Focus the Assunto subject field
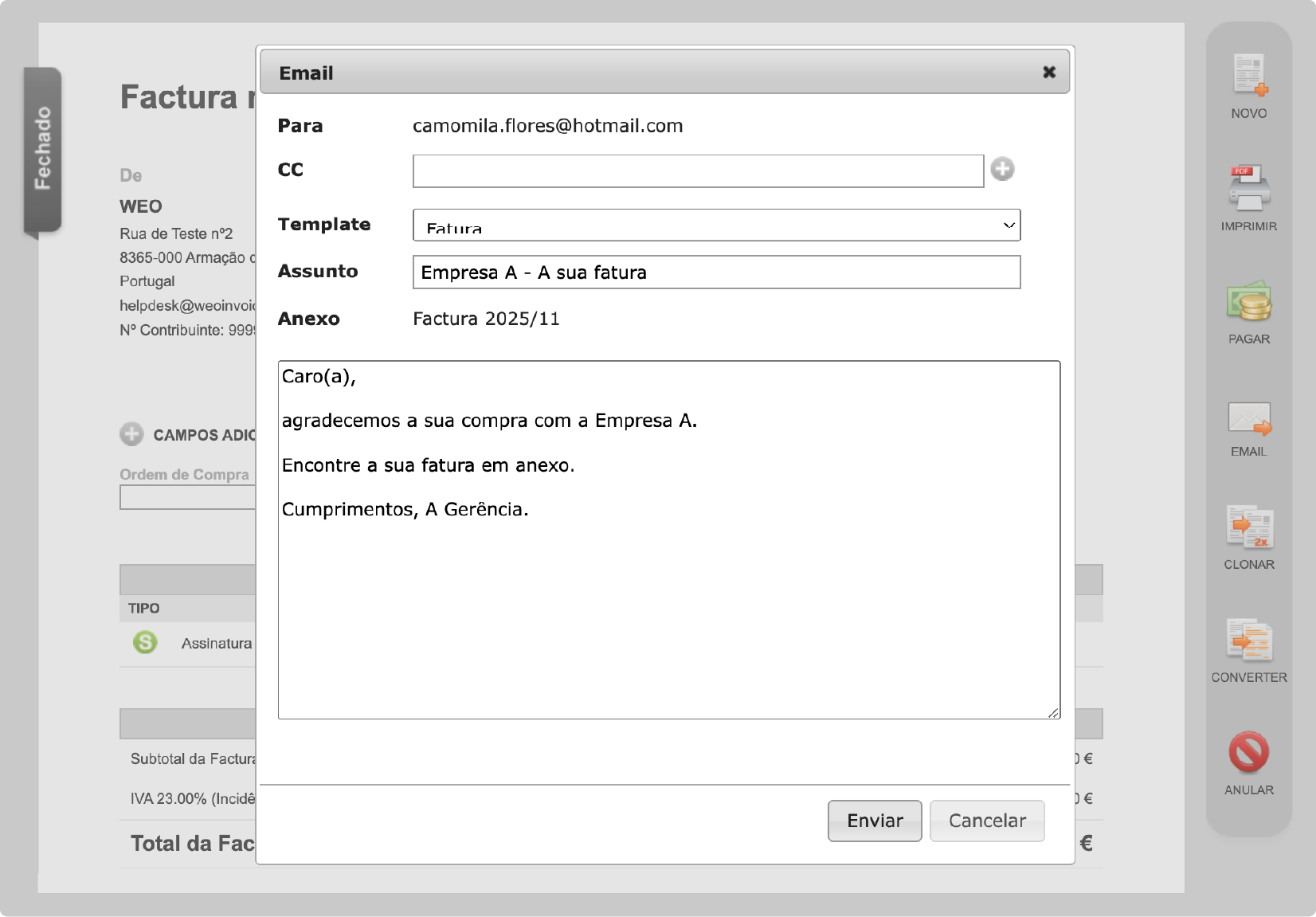 [x=716, y=272]
